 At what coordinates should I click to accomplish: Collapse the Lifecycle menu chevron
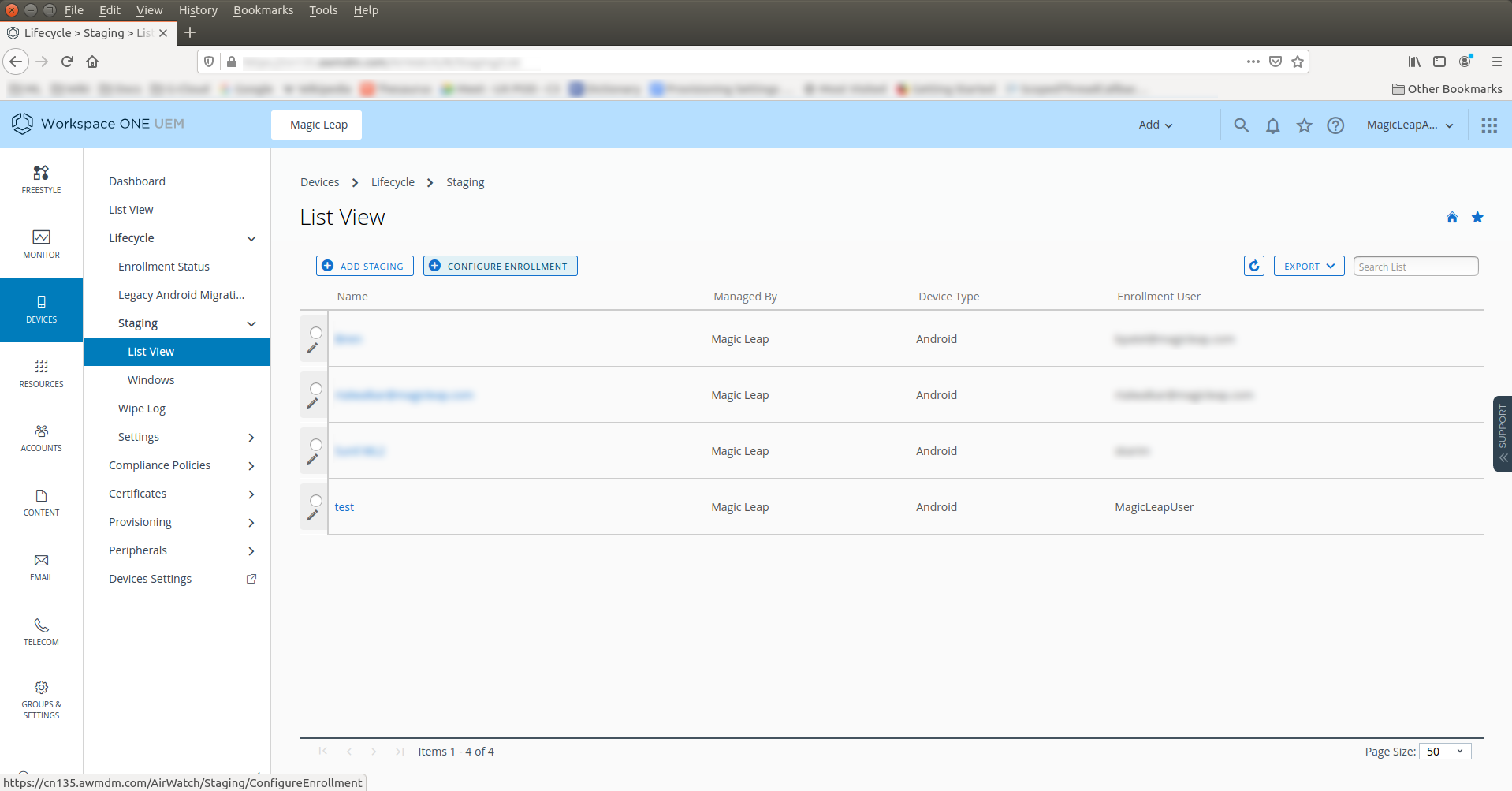(x=251, y=238)
